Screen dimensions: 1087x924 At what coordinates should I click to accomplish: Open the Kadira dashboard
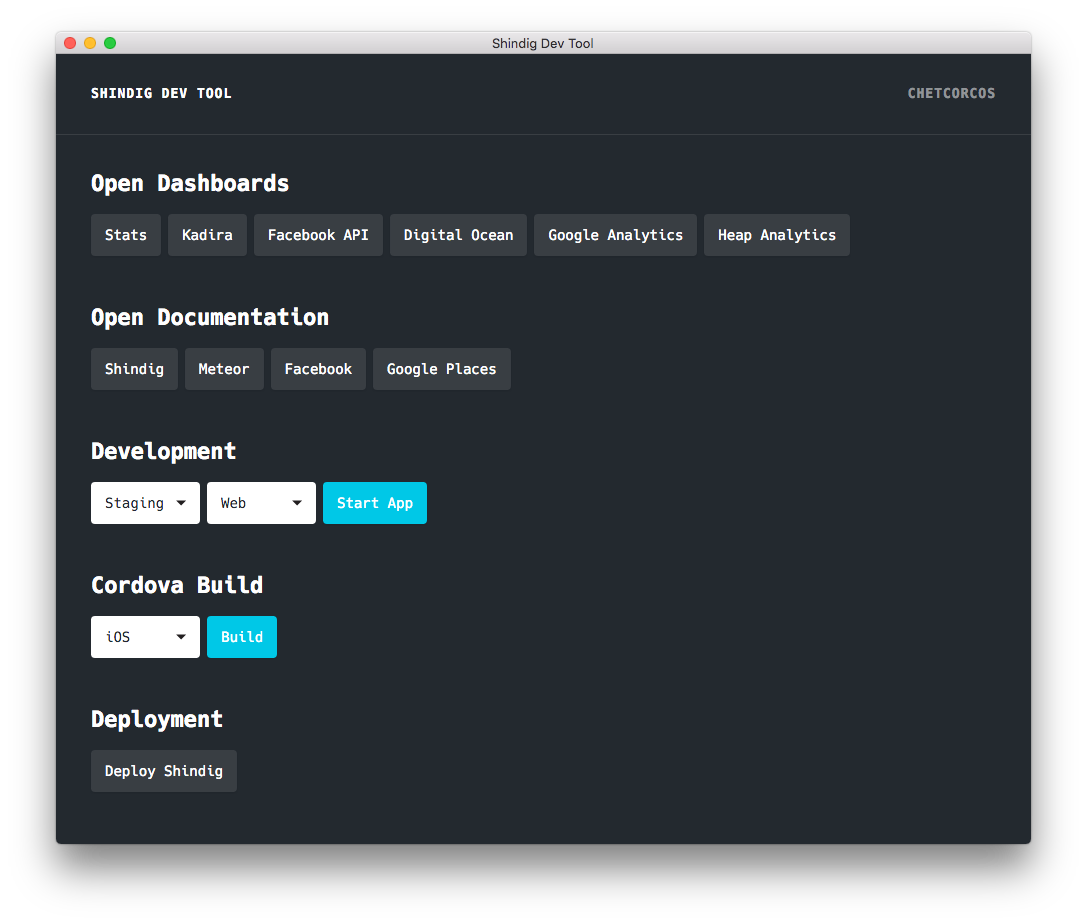click(207, 234)
